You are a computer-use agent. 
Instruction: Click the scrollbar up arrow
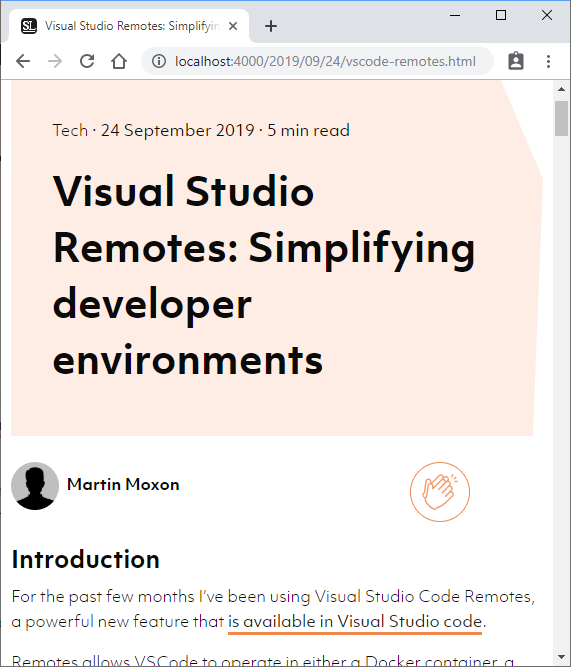pos(561,89)
